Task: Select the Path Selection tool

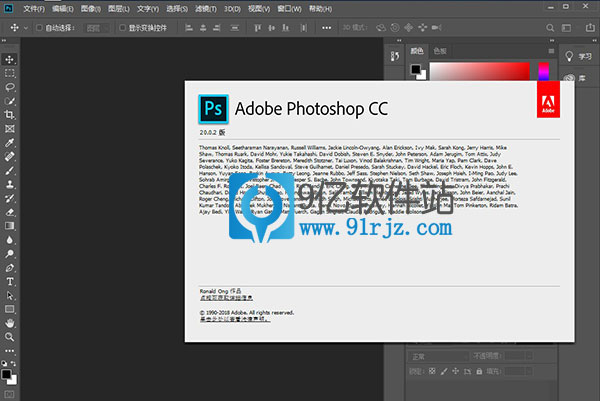Action: (10, 295)
